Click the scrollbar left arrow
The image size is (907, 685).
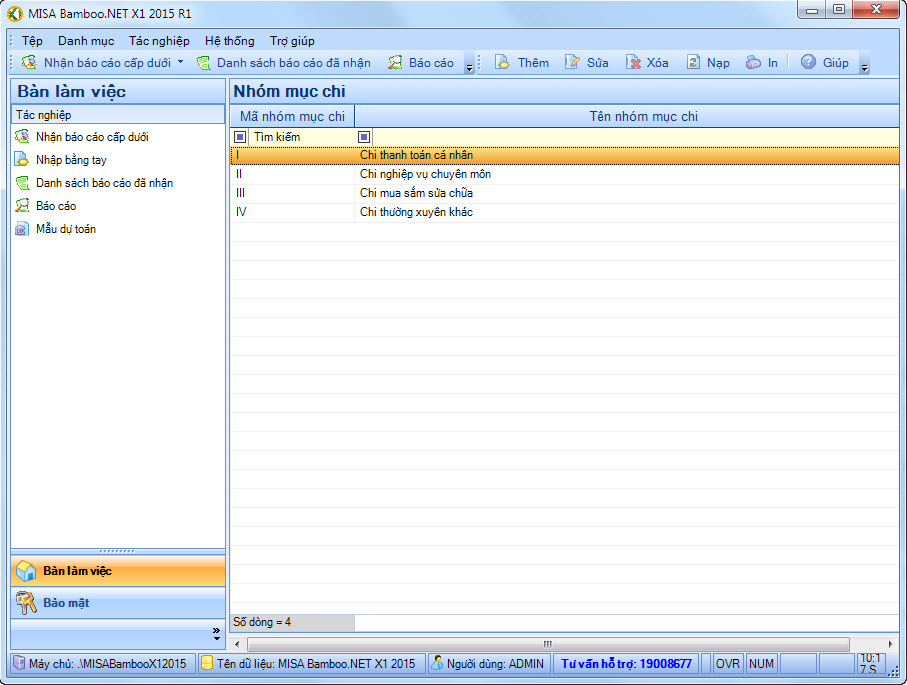pos(237,644)
